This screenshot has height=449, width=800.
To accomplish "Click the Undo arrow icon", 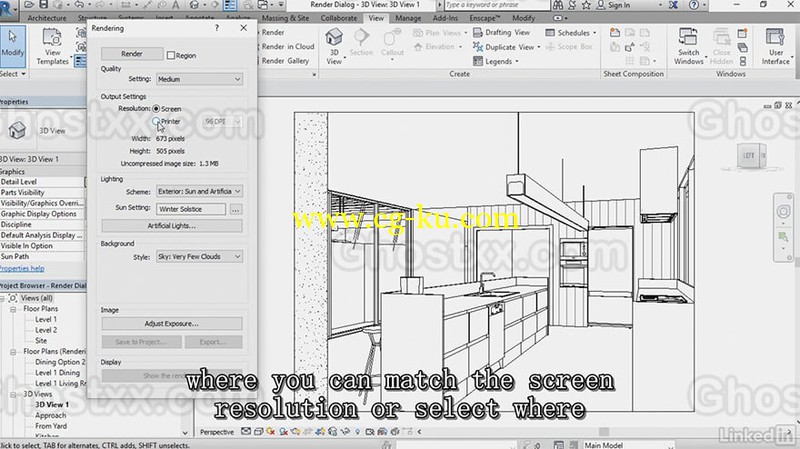I will [79, 5].
